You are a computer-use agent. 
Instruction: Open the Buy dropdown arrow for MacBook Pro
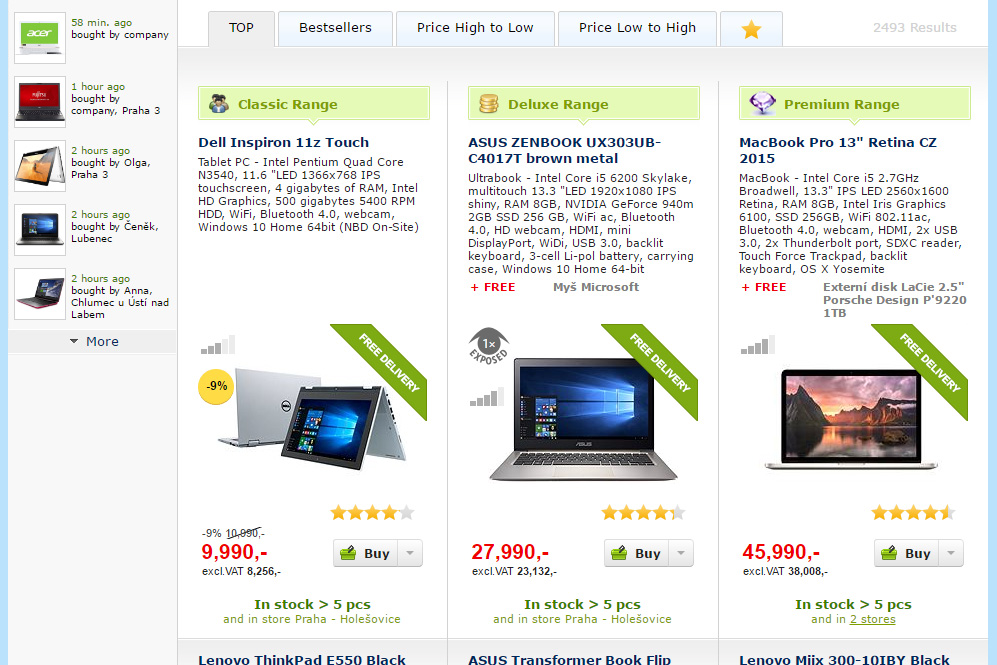click(x=951, y=553)
